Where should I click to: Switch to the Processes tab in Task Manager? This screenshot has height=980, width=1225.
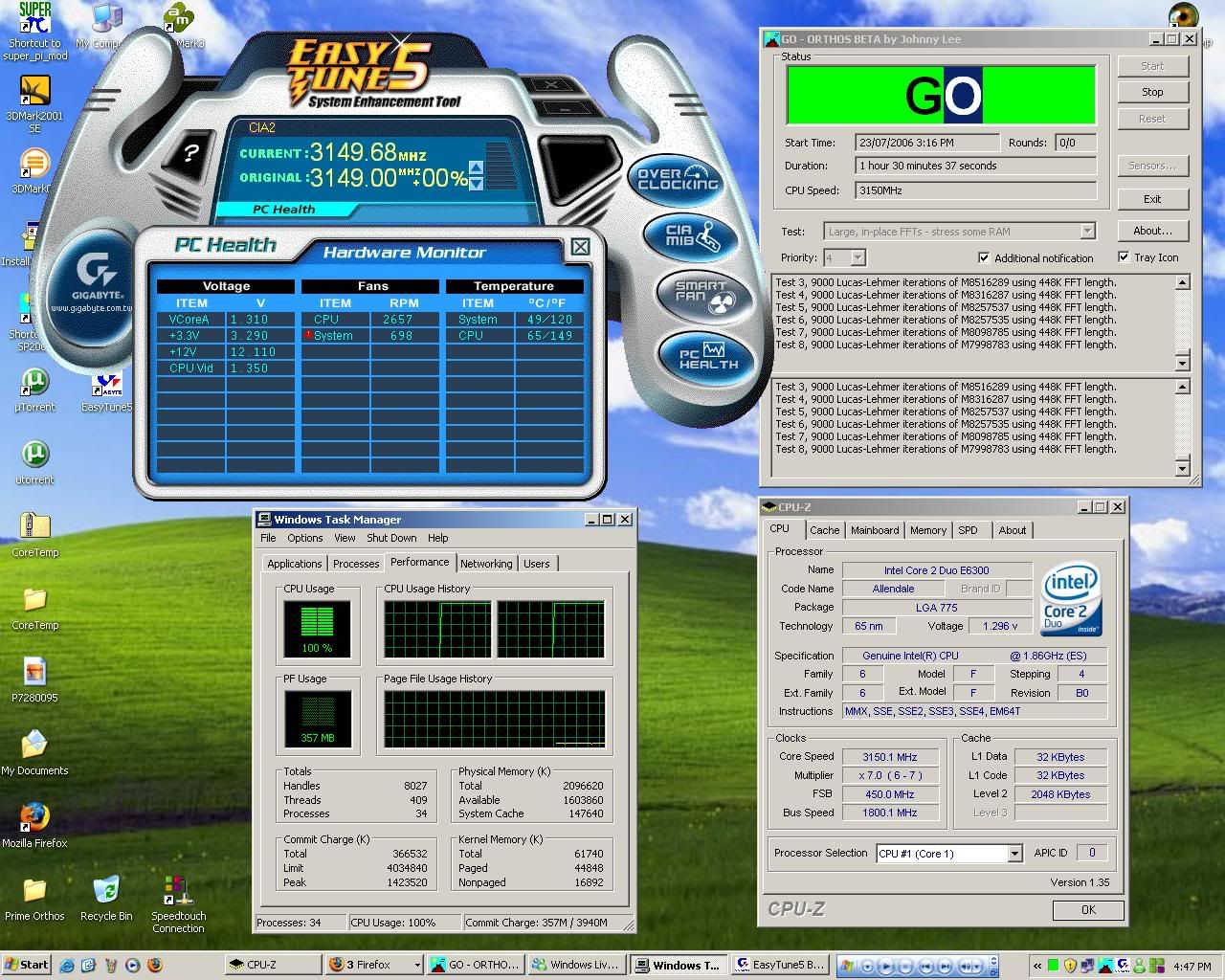click(356, 564)
